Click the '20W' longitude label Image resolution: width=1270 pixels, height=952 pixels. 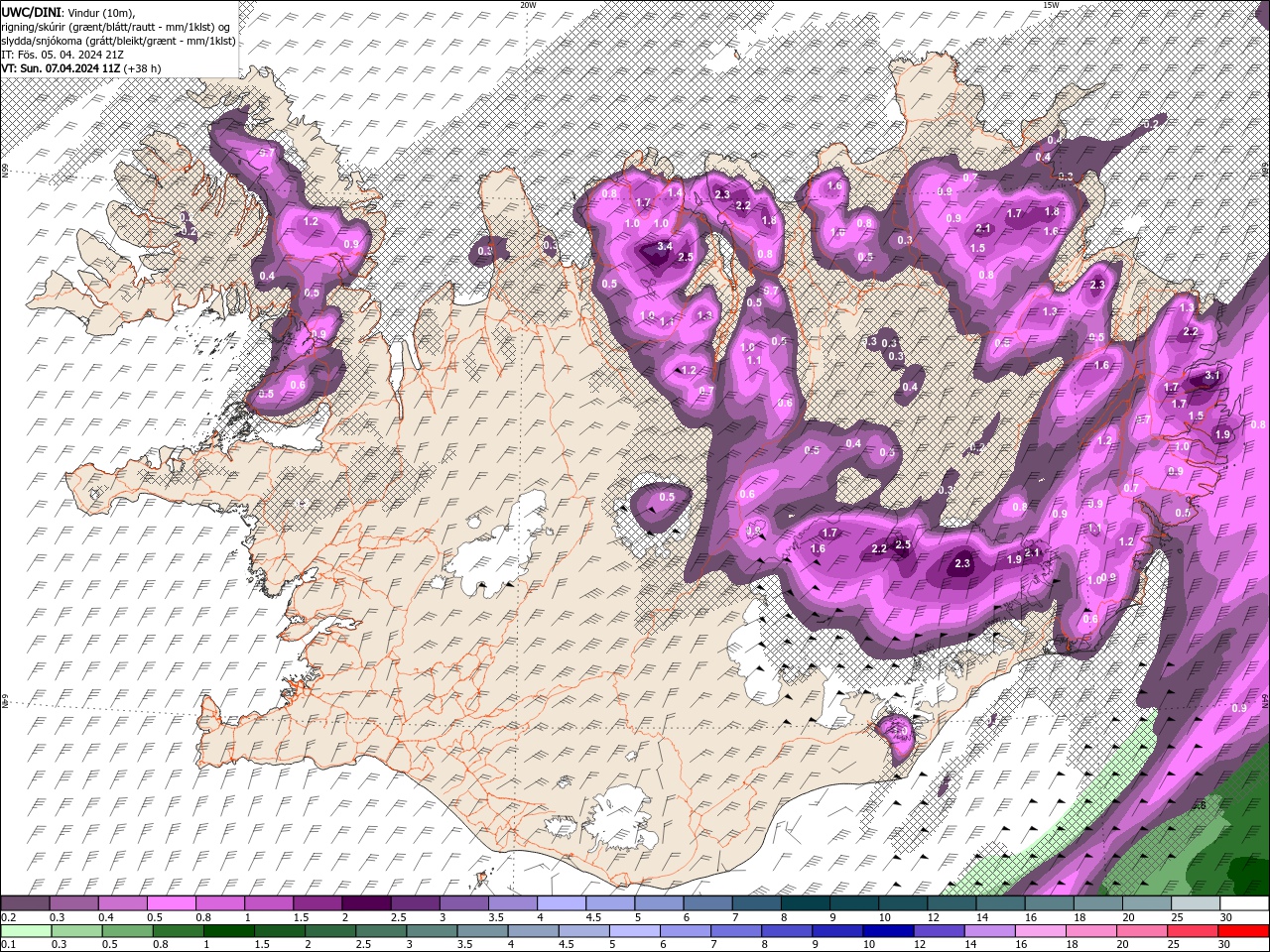tap(528, 5)
